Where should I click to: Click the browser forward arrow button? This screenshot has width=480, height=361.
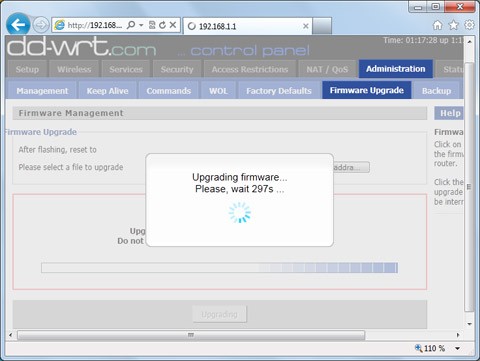click(41, 25)
